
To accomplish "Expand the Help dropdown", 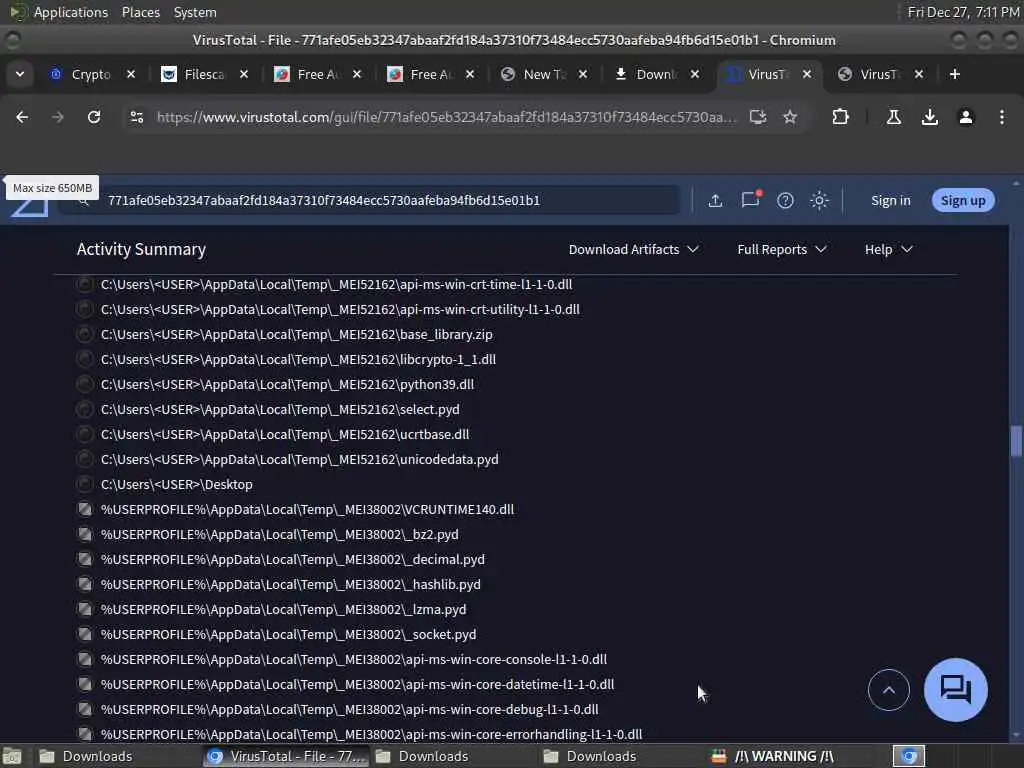I will (888, 249).
